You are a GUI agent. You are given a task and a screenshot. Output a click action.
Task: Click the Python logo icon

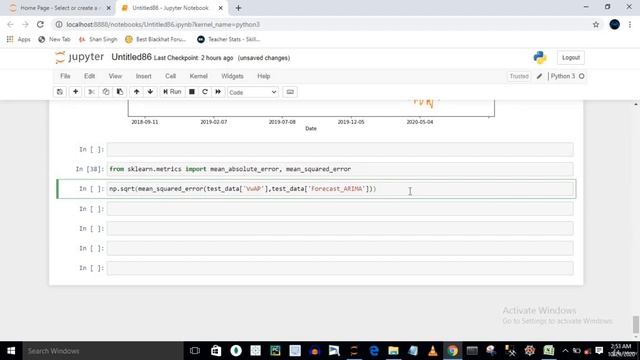540,58
